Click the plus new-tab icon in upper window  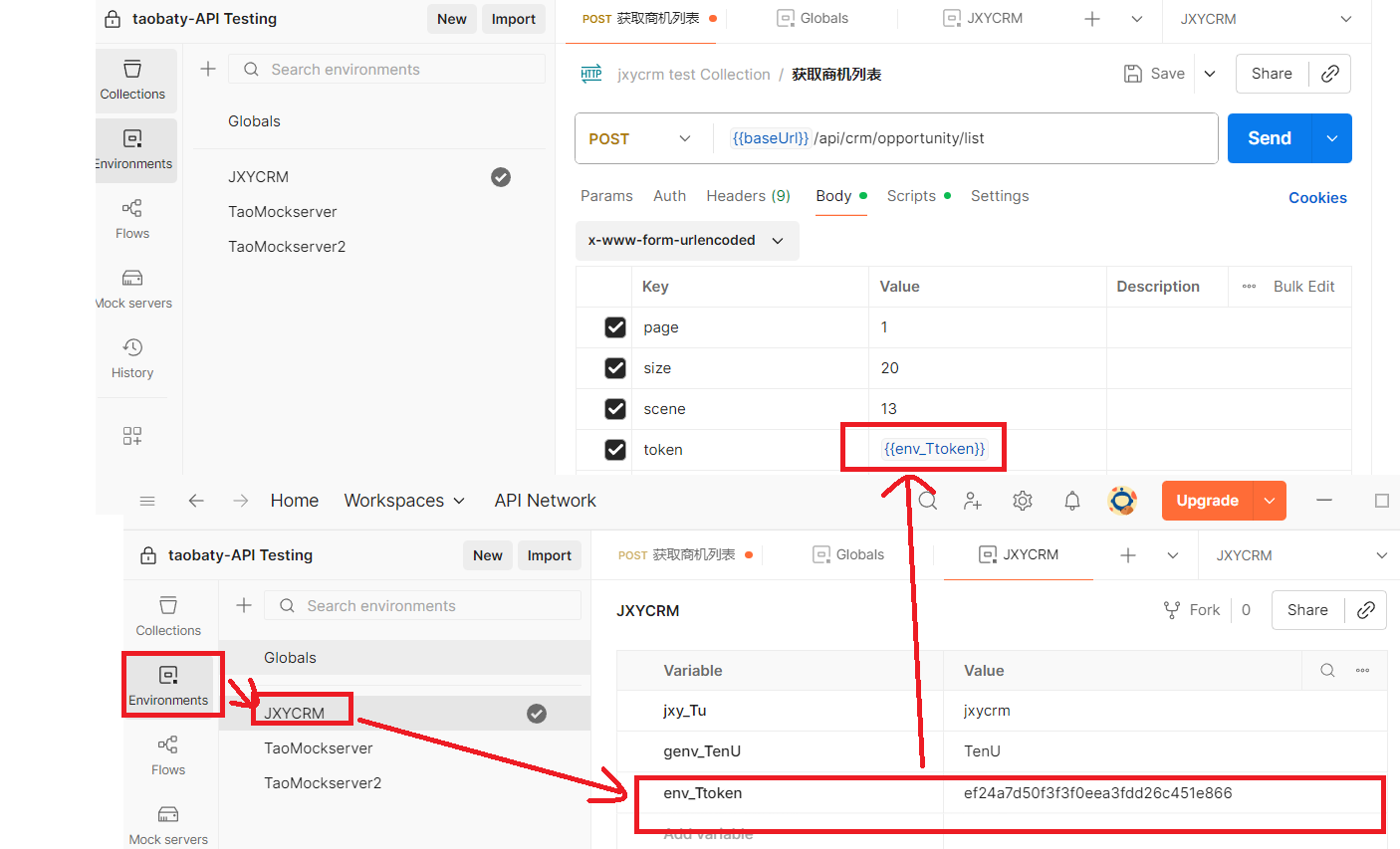coord(1092,19)
